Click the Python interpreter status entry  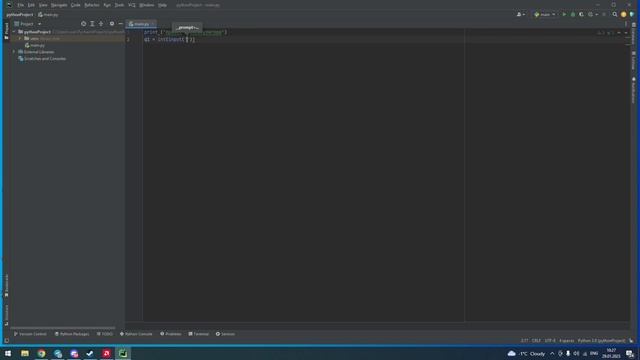tap(601, 340)
